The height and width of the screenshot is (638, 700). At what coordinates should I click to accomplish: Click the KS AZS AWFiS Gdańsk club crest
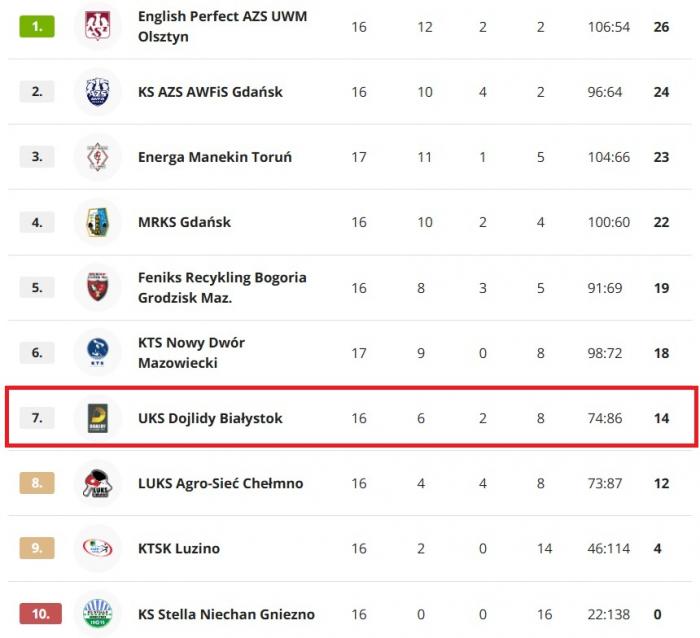click(97, 92)
